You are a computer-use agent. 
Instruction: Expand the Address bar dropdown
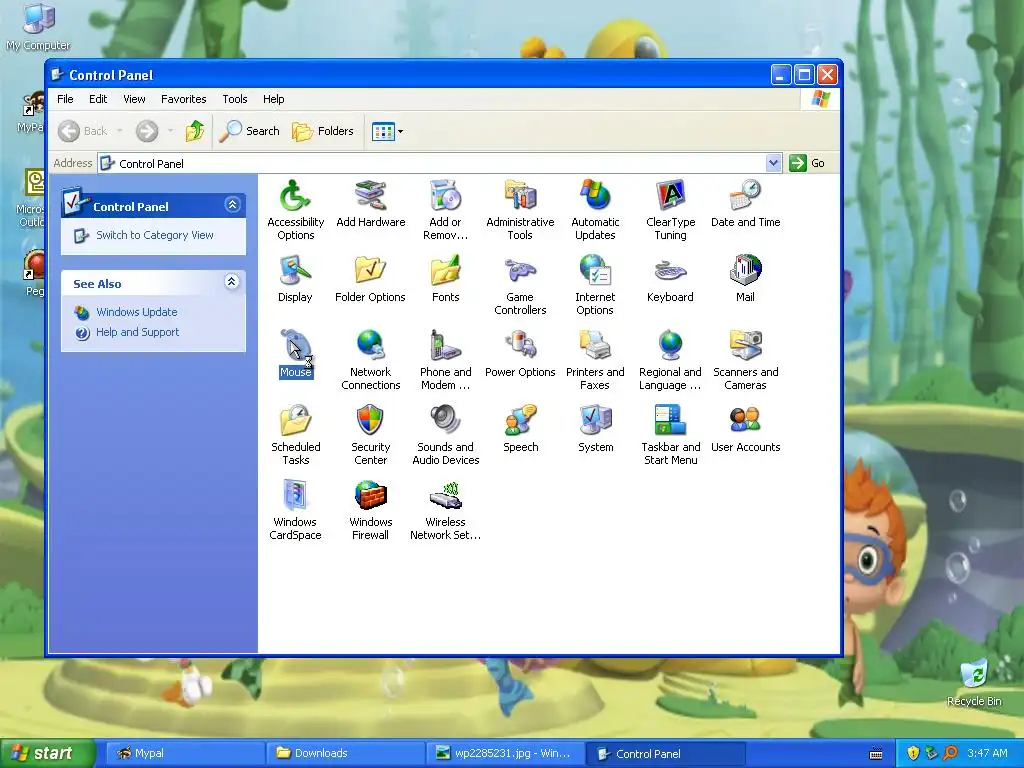773,163
